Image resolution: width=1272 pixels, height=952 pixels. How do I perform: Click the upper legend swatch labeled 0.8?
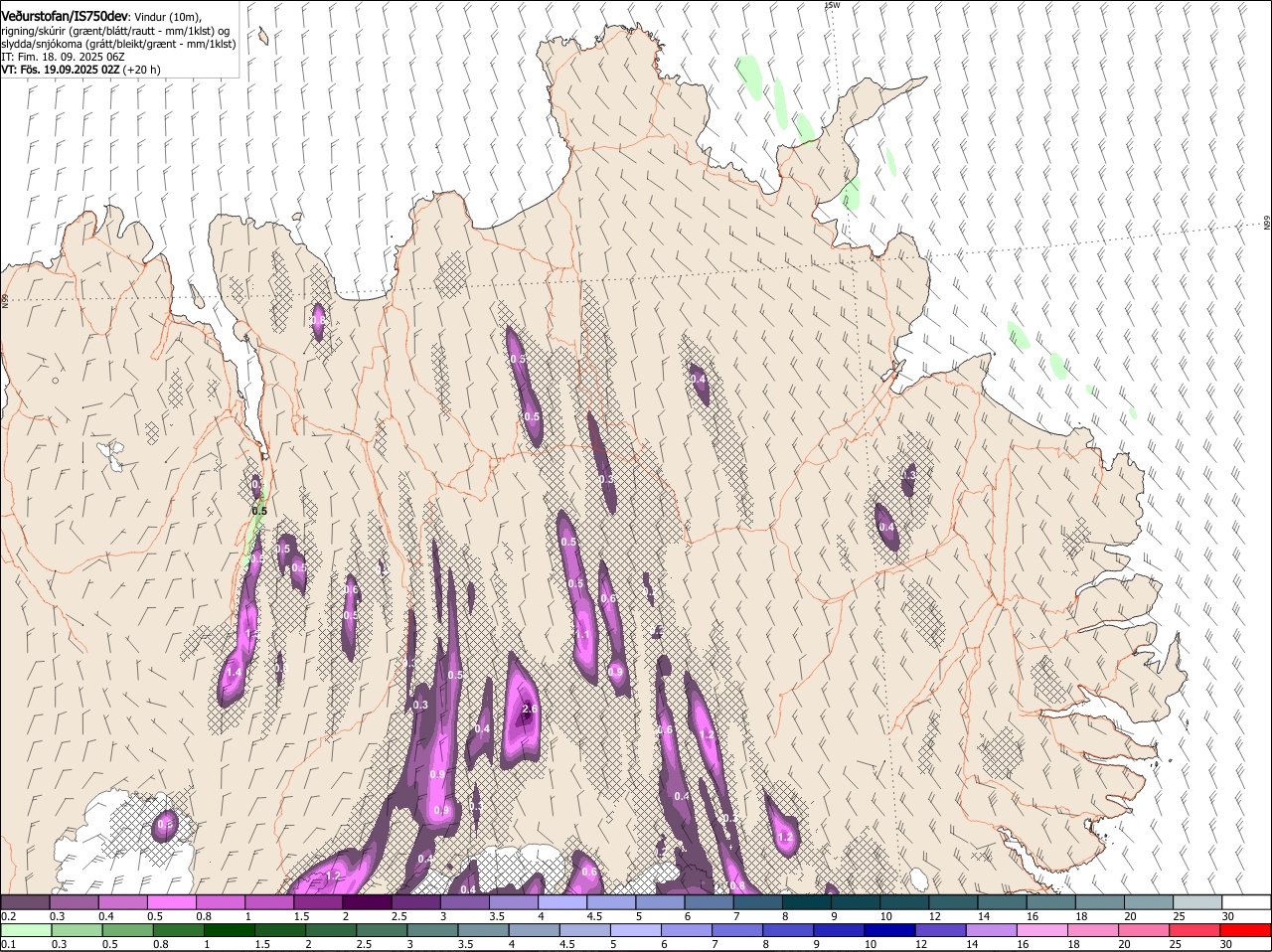(x=221, y=901)
